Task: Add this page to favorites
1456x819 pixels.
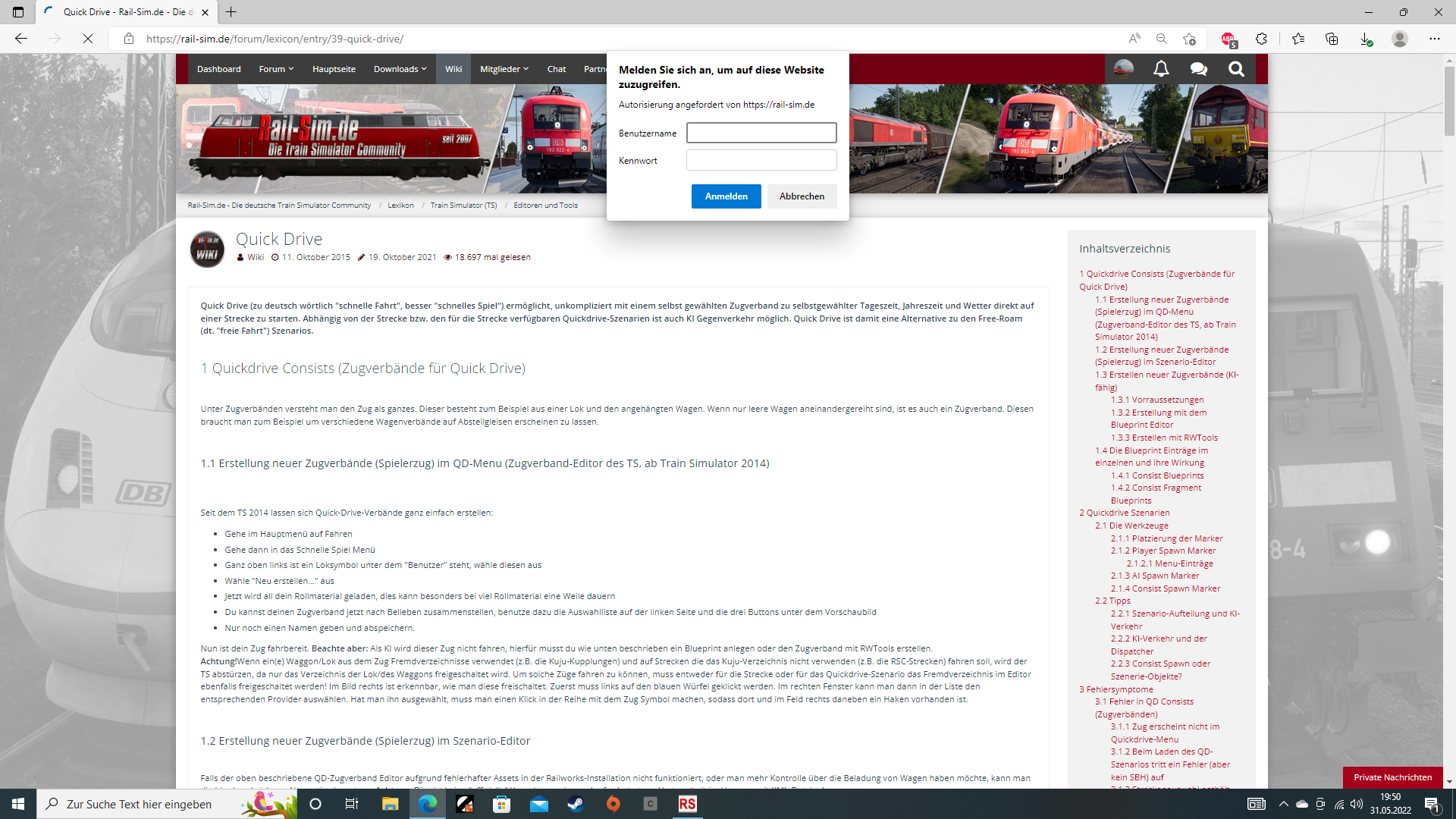Action: pos(1189,39)
